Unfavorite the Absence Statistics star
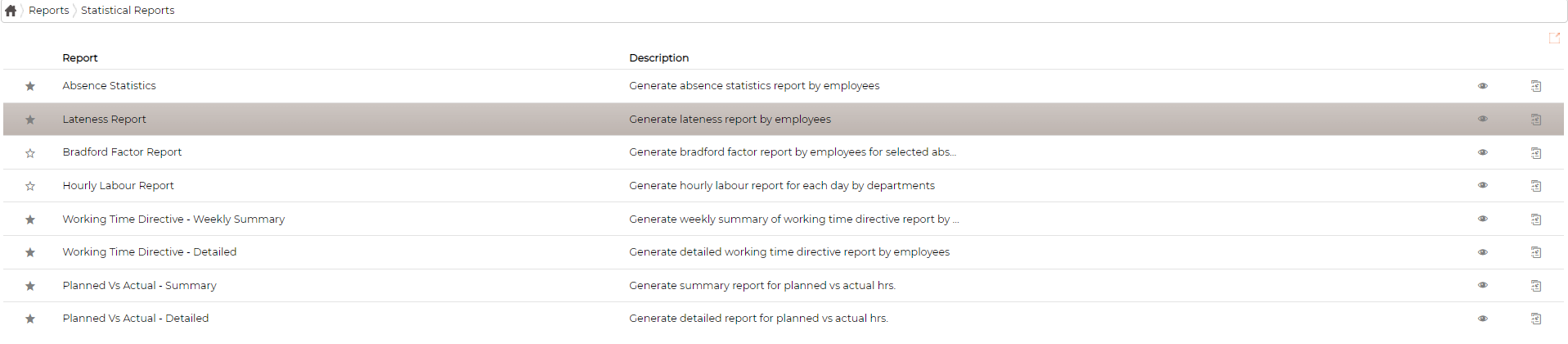 (x=30, y=86)
